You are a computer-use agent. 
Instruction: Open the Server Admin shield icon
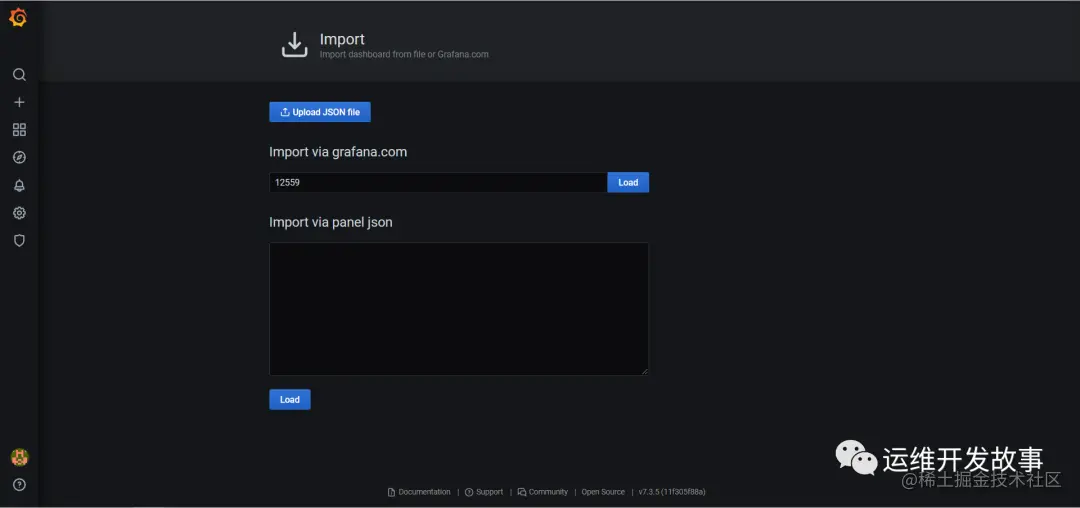pyautogui.click(x=19, y=240)
